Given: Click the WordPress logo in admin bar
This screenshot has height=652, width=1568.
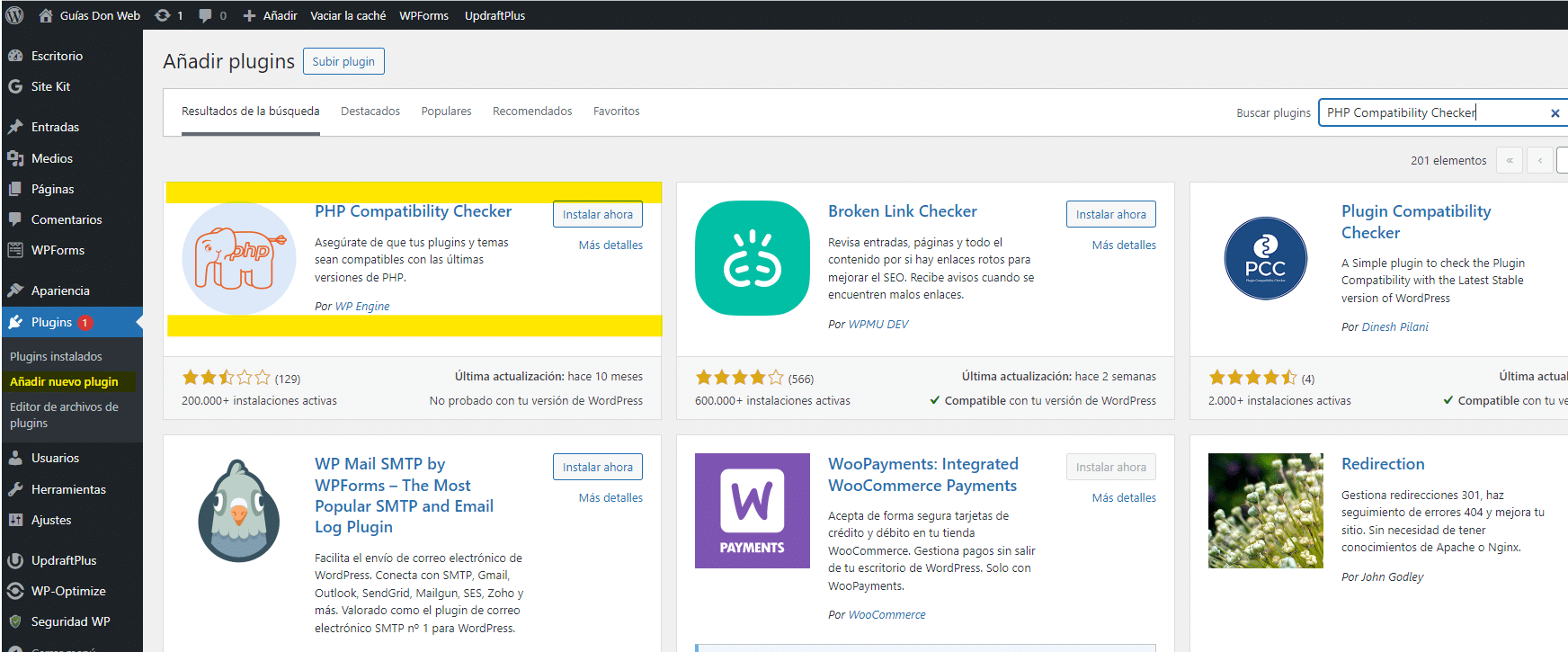Looking at the screenshot, I should point(15,15).
